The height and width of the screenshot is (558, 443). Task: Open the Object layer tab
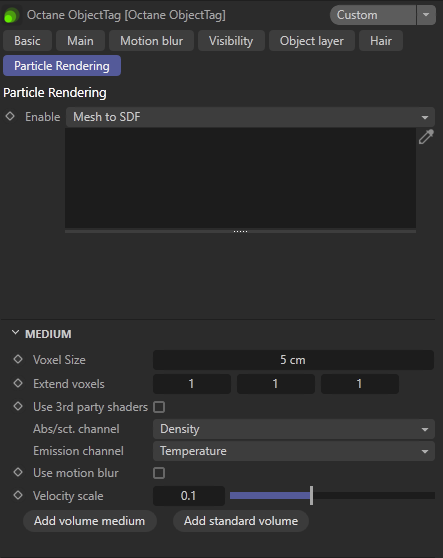pyautogui.click(x=312, y=41)
